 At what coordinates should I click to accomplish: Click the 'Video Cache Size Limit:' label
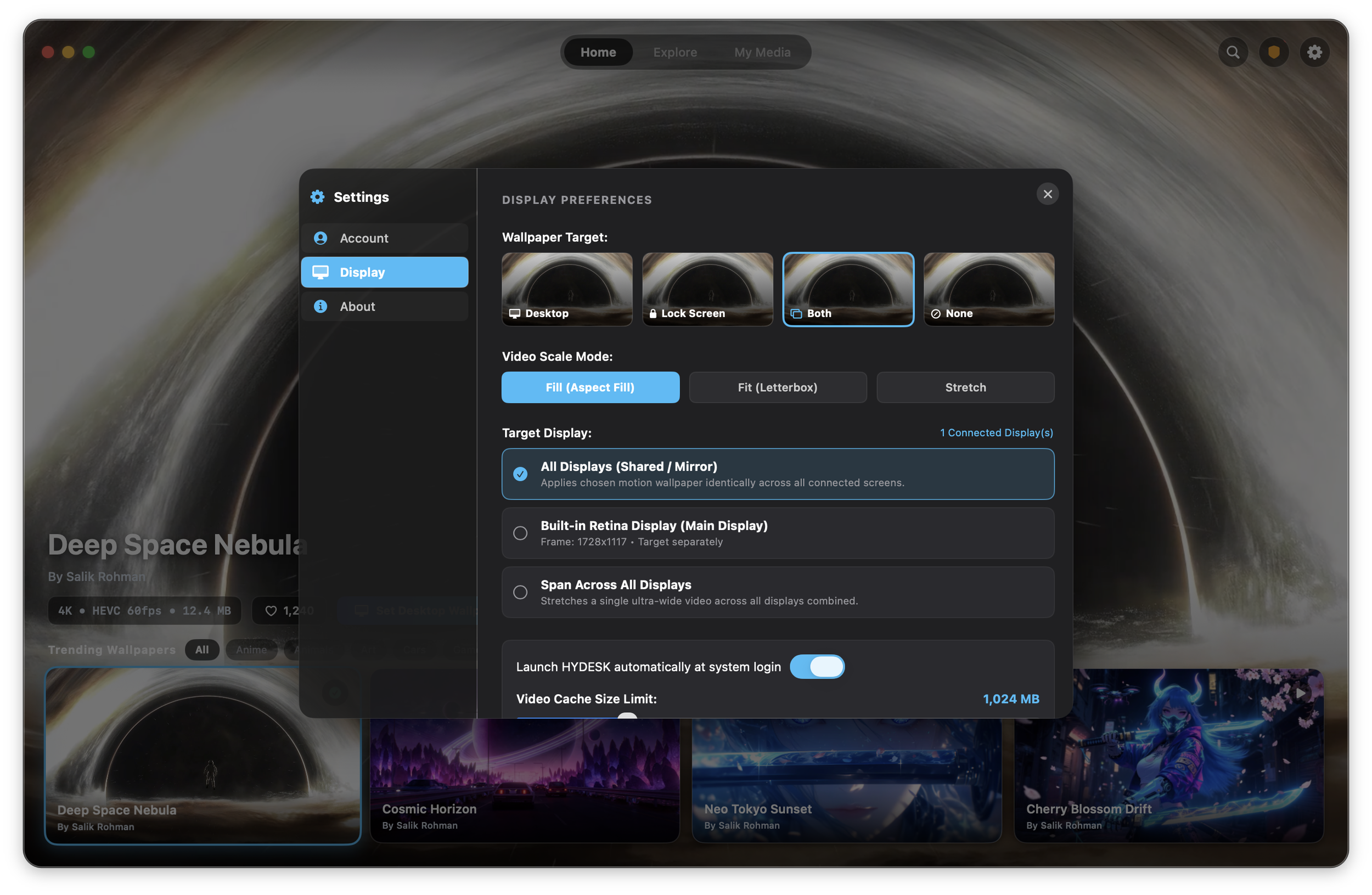(586, 699)
